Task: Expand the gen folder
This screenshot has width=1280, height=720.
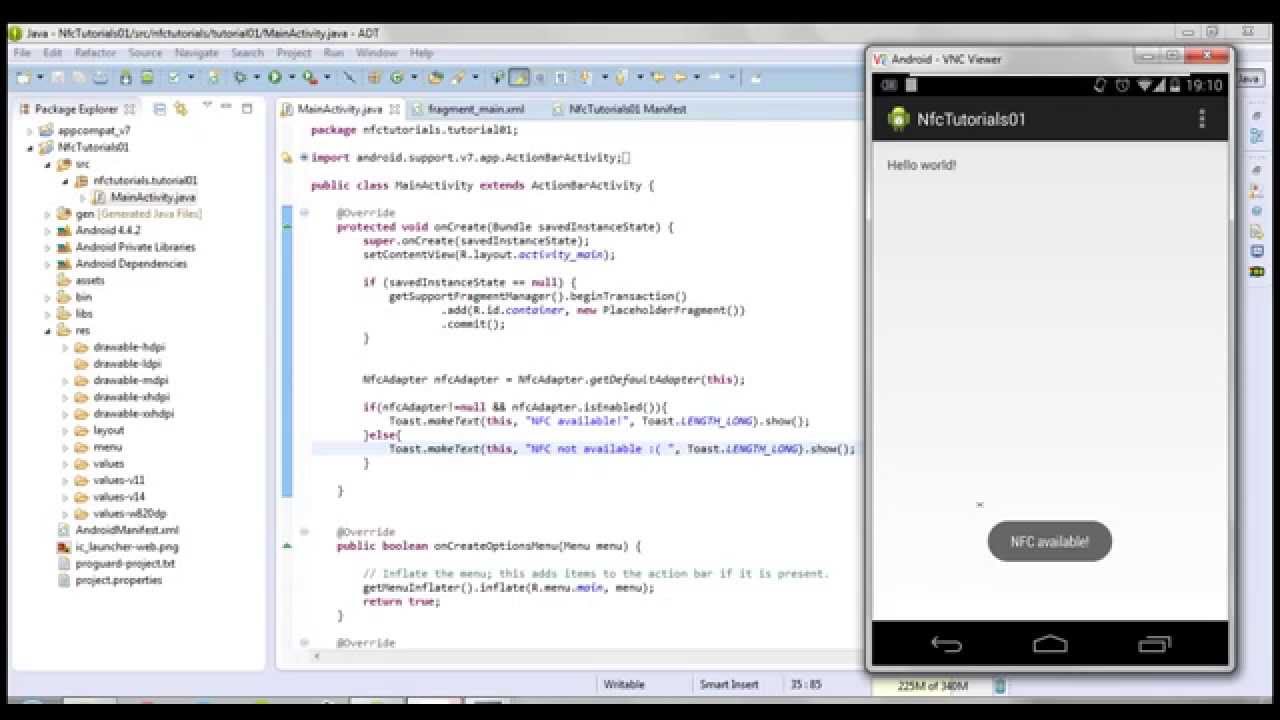Action: (48, 214)
